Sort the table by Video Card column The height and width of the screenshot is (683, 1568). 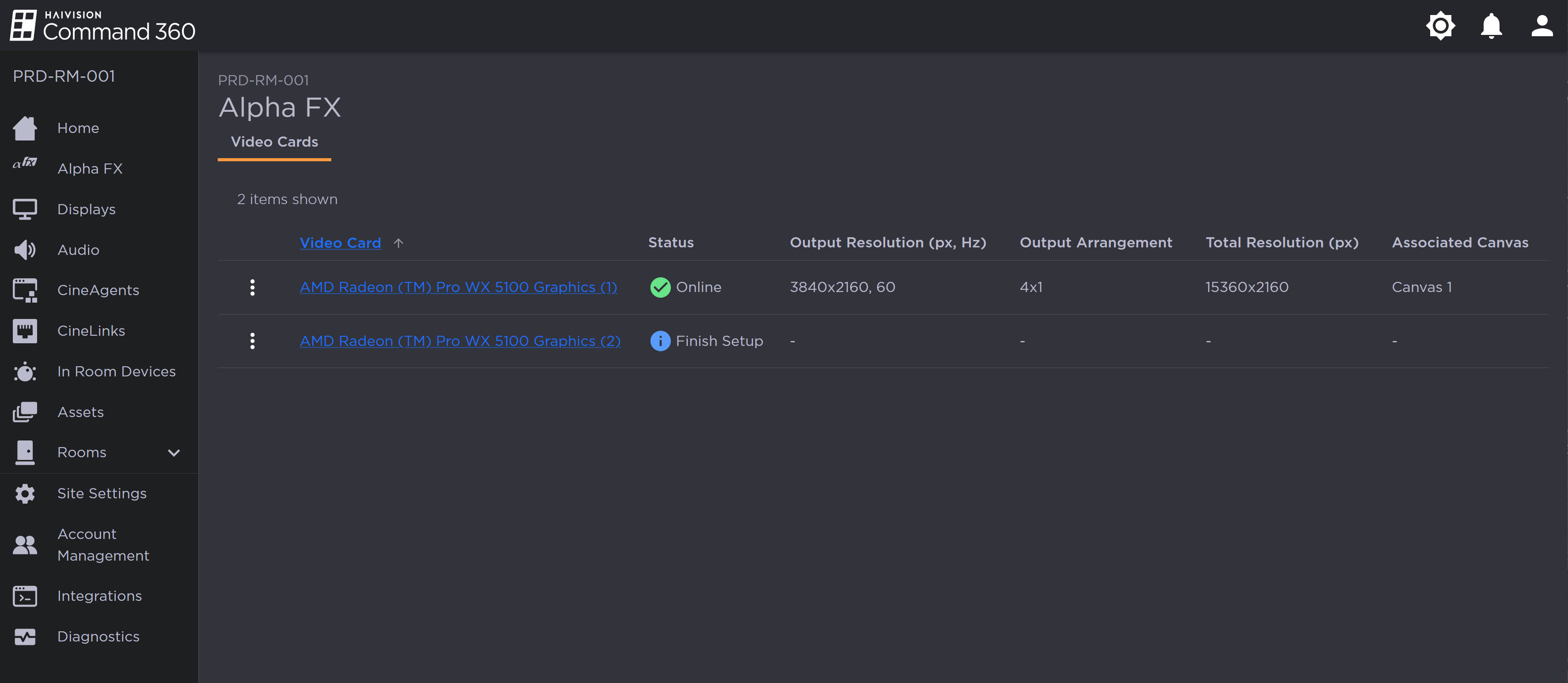[x=340, y=242]
